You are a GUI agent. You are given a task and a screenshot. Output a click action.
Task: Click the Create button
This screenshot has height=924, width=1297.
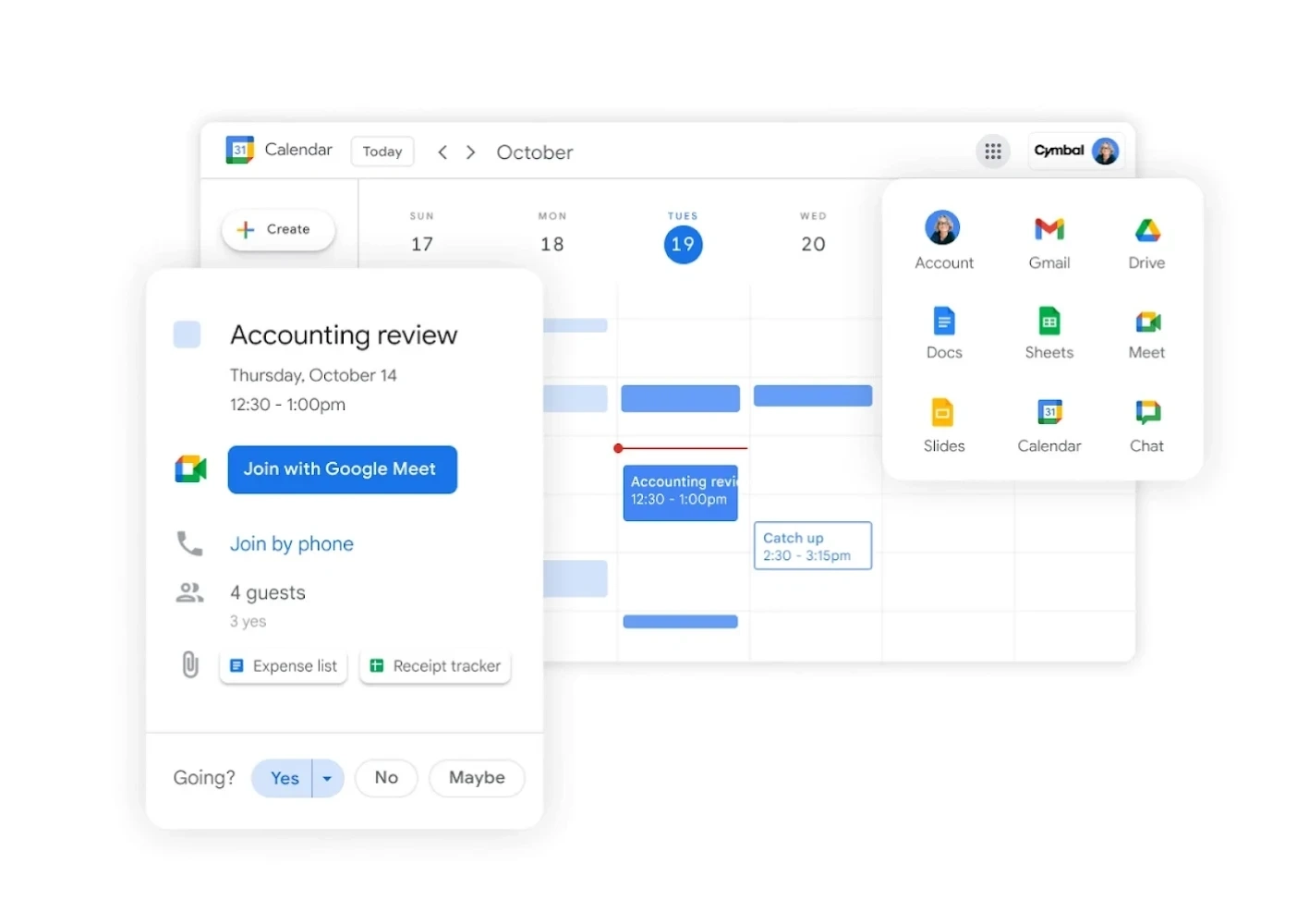click(278, 229)
